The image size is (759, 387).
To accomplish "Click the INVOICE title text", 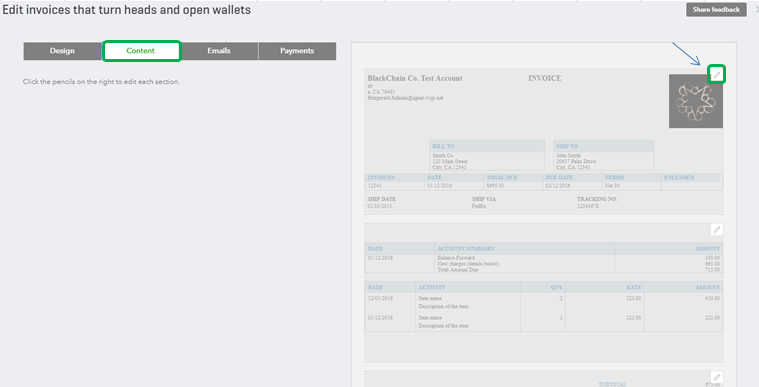I will (x=545, y=78).
